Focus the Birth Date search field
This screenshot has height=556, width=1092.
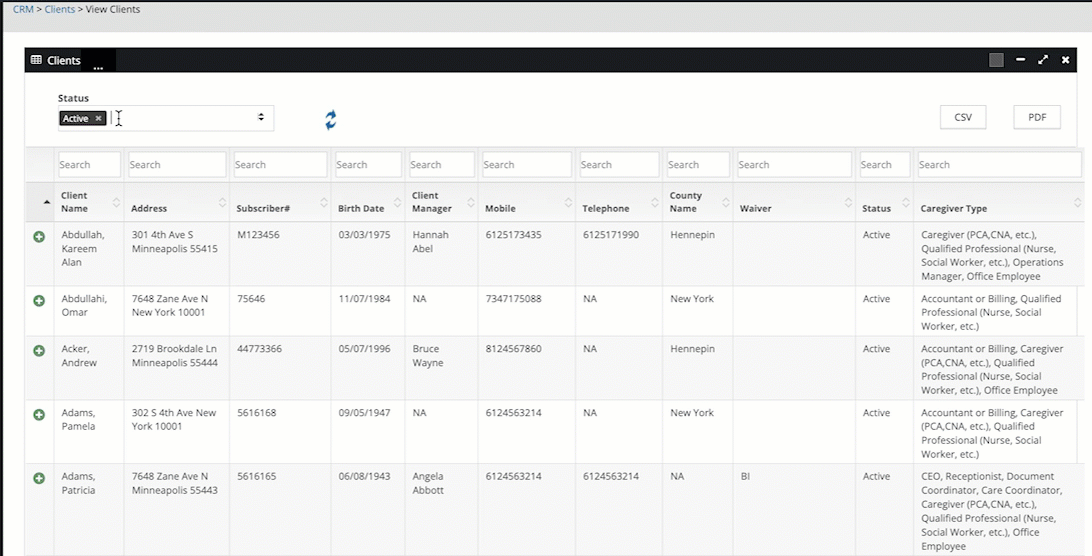pyautogui.click(x=368, y=164)
